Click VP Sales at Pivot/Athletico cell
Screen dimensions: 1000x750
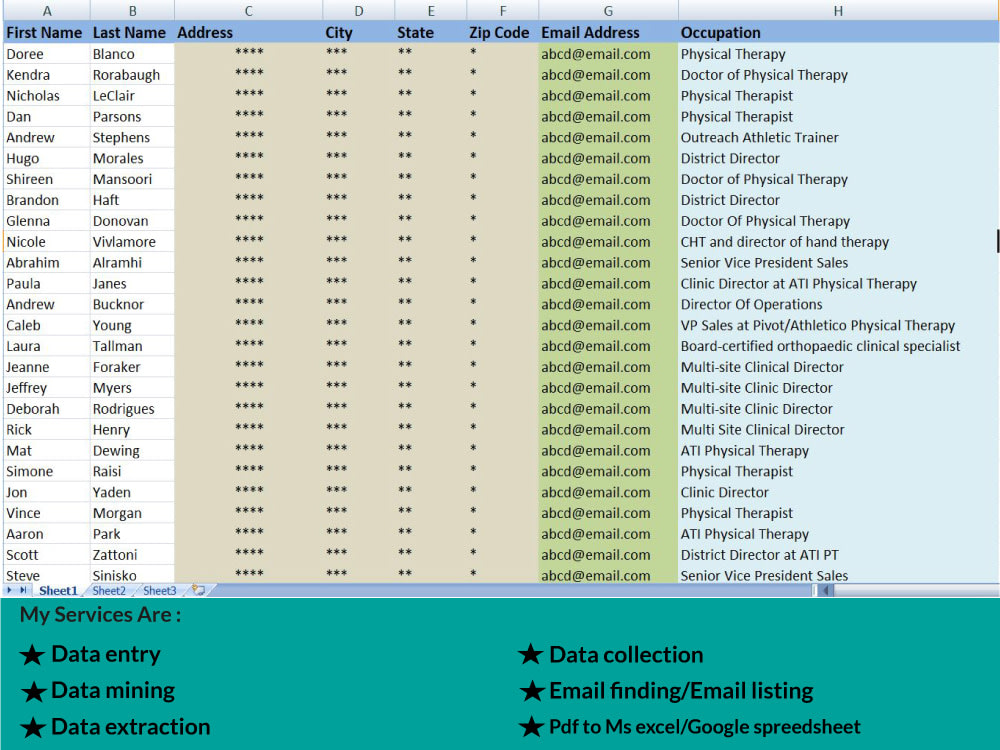(x=838, y=325)
